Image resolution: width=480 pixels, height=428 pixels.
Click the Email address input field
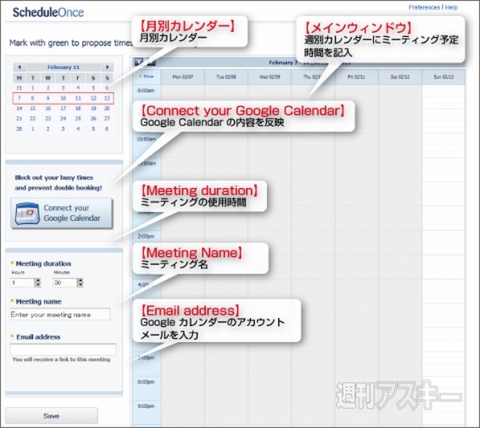click(63, 349)
